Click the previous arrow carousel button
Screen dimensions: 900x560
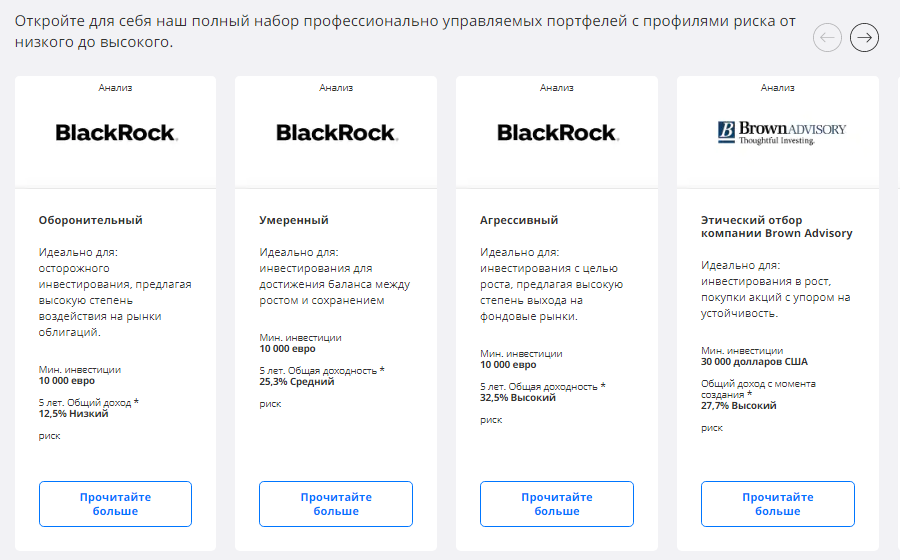(x=827, y=37)
